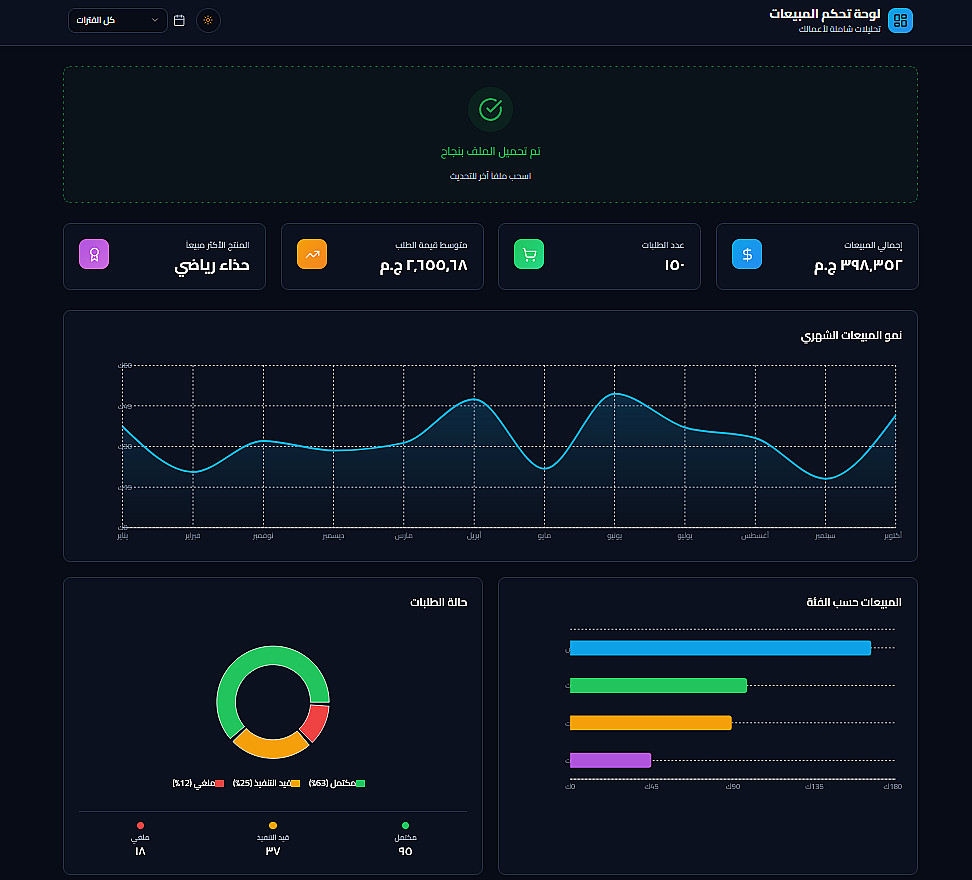Image resolution: width=972 pixels, height=880 pixels.
Task: Click the ١٥٠ orders count value
Action: point(674,265)
